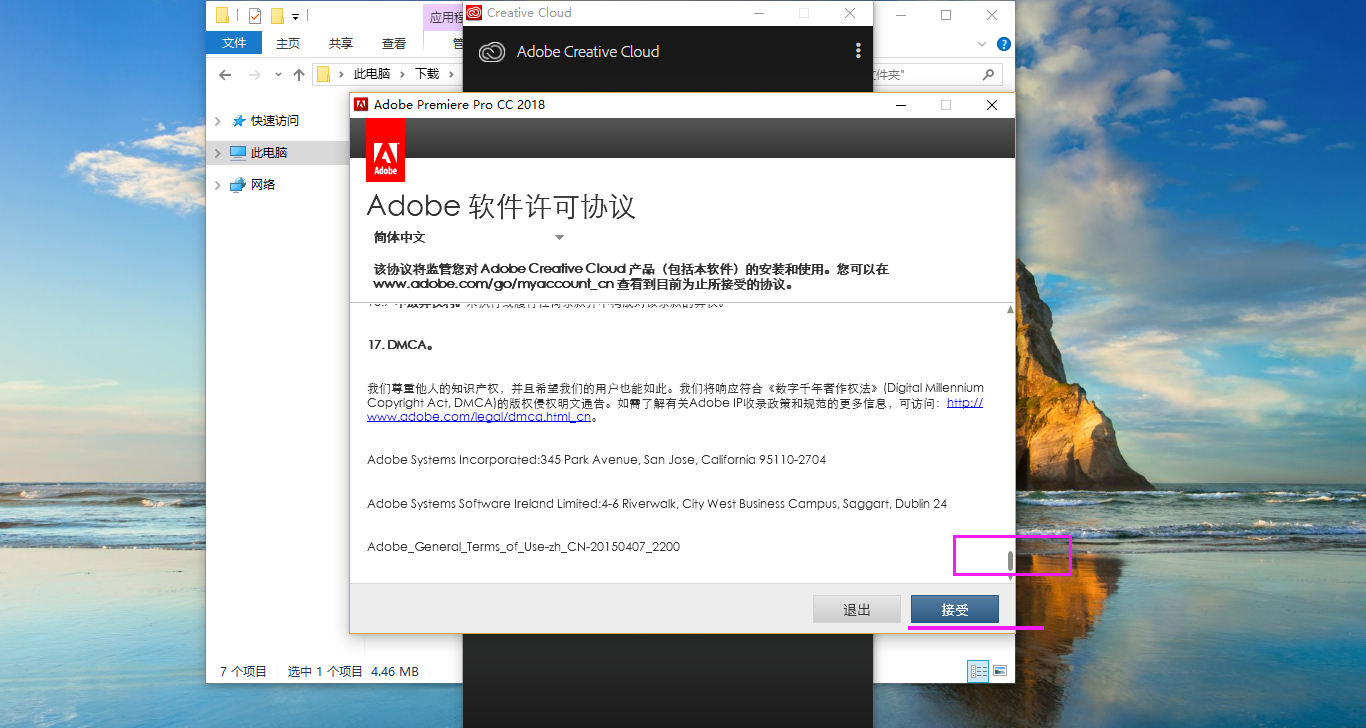Click the 'Adobe Systems Incorporated:345 Park Avenue' line
The width and height of the screenshot is (1366, 728).
click(x=597, y=460)
